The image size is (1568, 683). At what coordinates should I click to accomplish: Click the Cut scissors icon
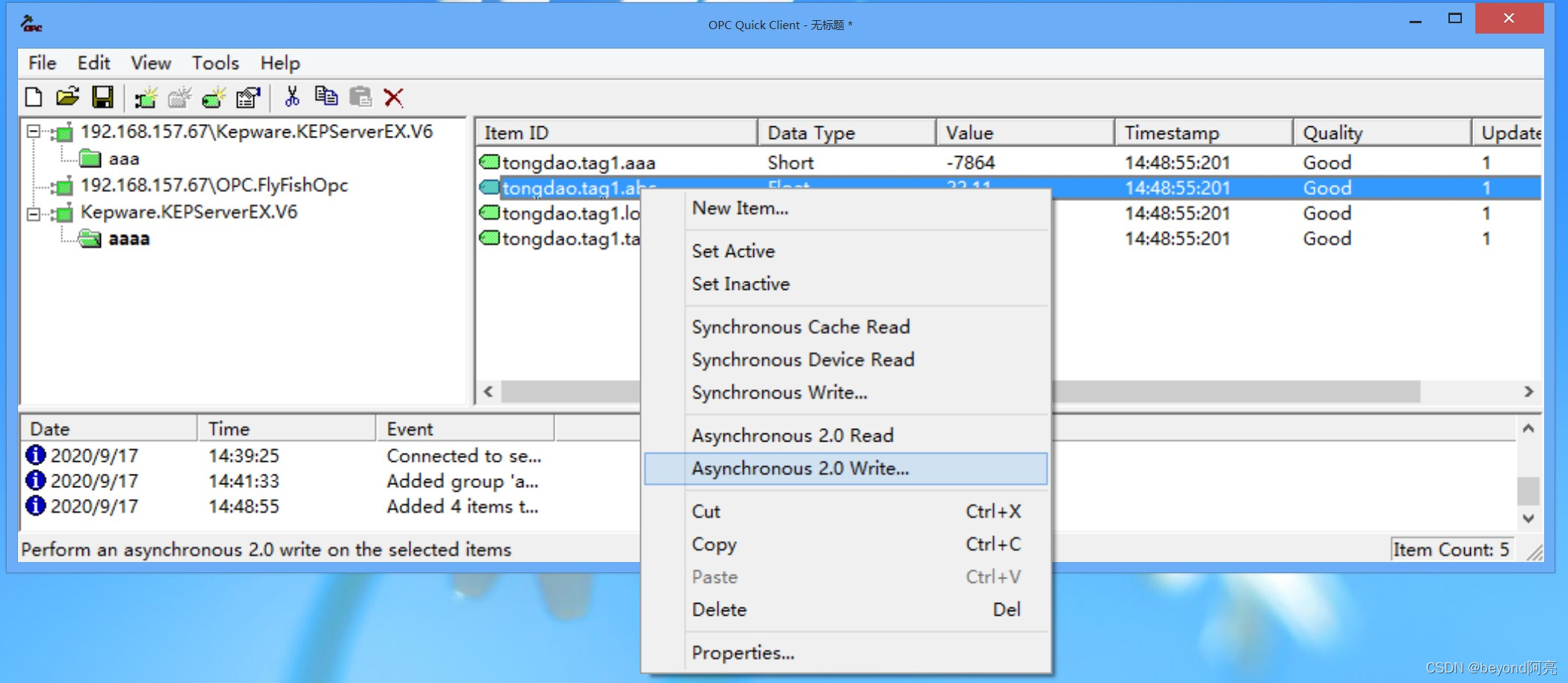[x=291, y=97]
